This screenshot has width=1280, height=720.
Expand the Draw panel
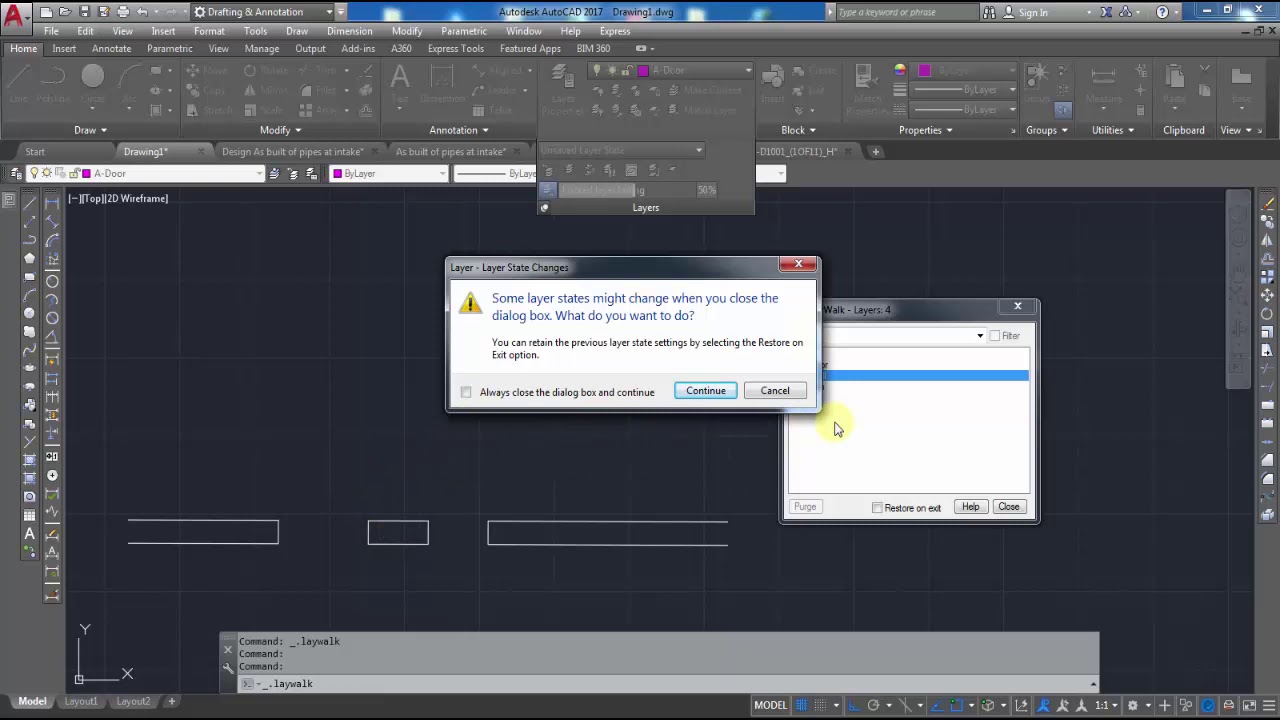click(x=90, y=130)
